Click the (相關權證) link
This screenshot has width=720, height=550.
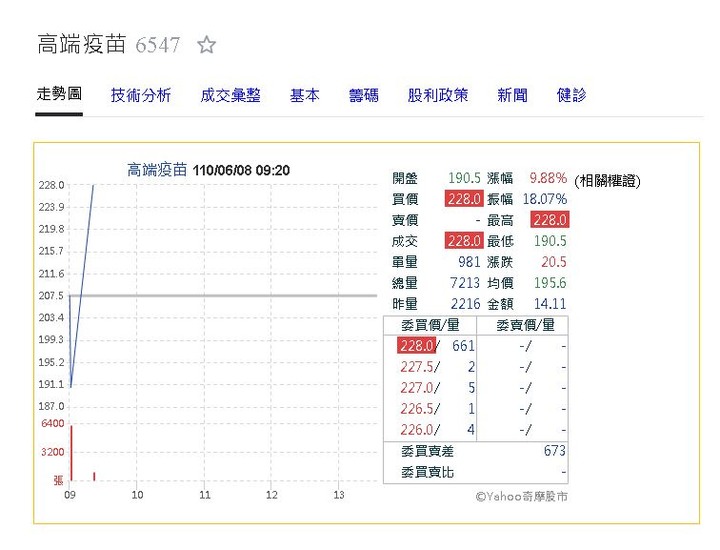click(607, 180)
